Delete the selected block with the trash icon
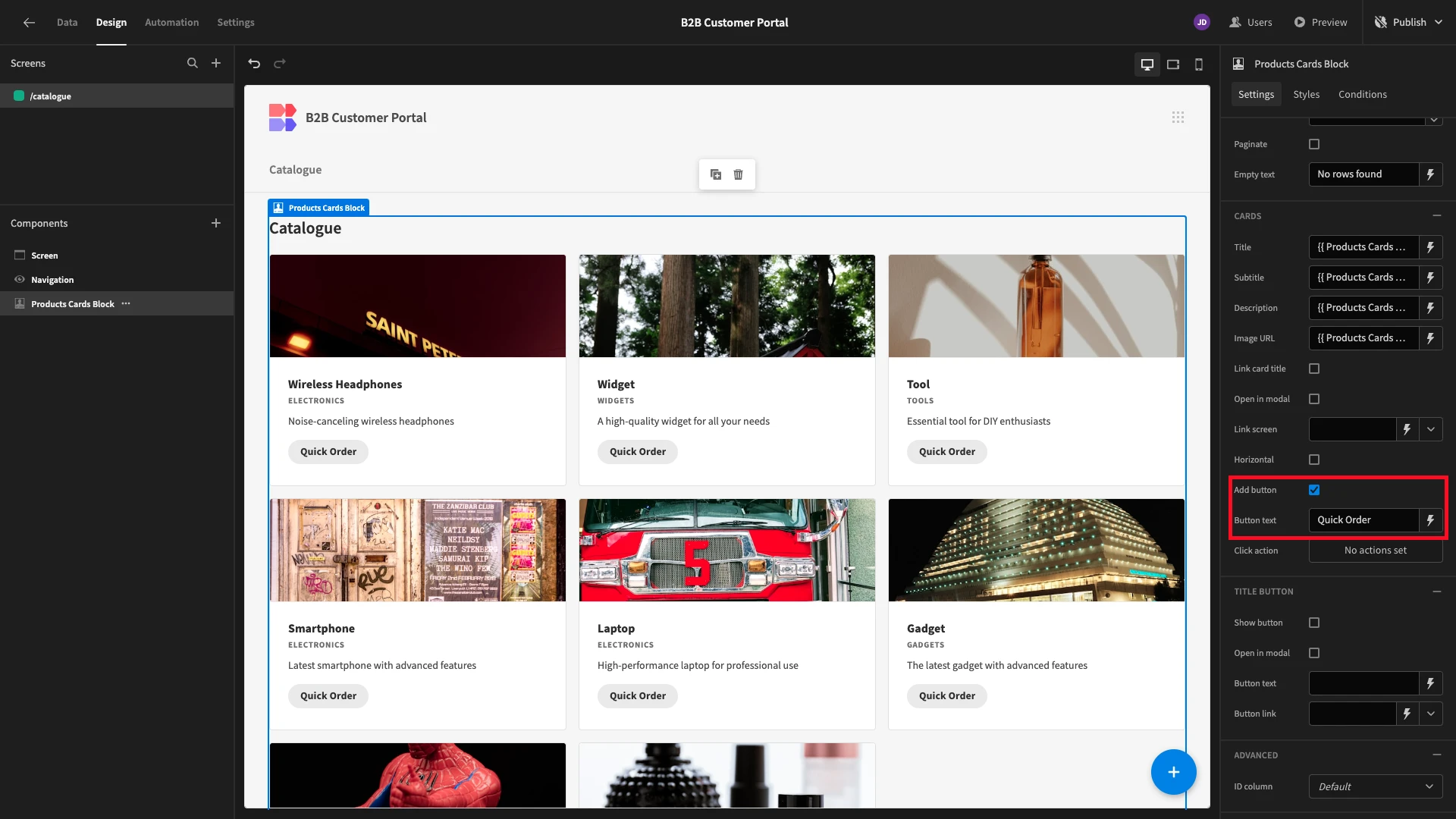Image resolution: width=1456 pixels, height=819 pixels. coord(738,174)
